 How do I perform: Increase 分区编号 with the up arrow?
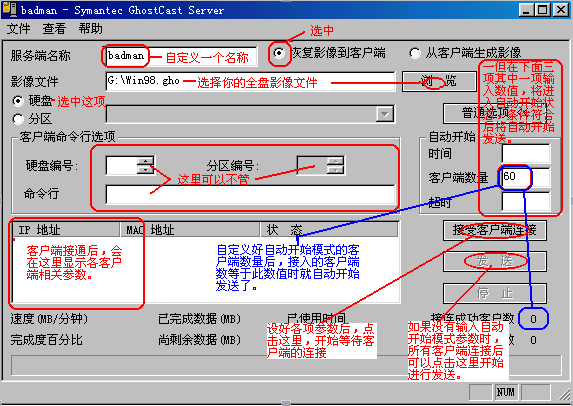coord(335,160)
